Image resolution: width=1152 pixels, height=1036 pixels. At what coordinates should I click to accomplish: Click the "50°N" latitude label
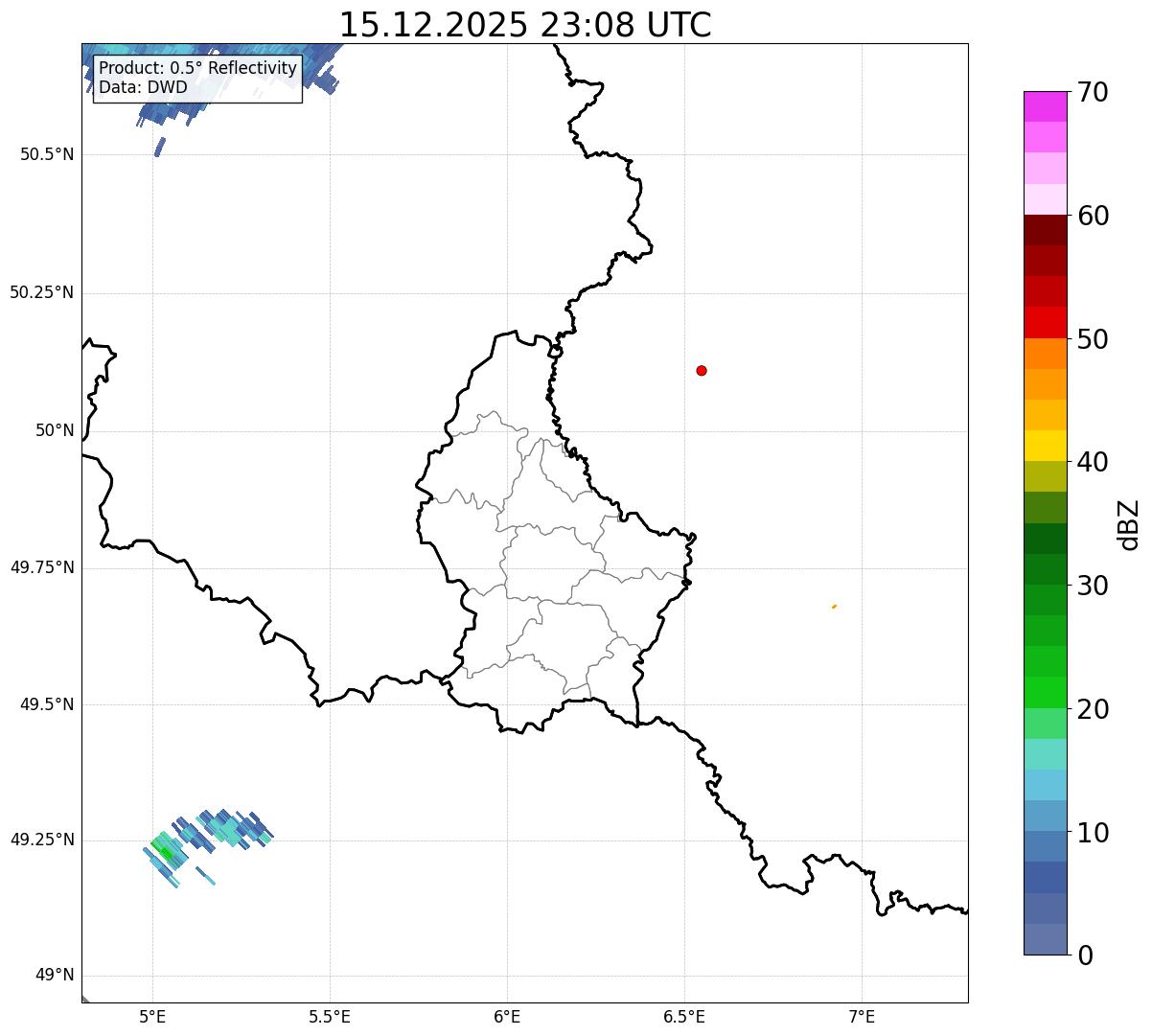(55, 430)
